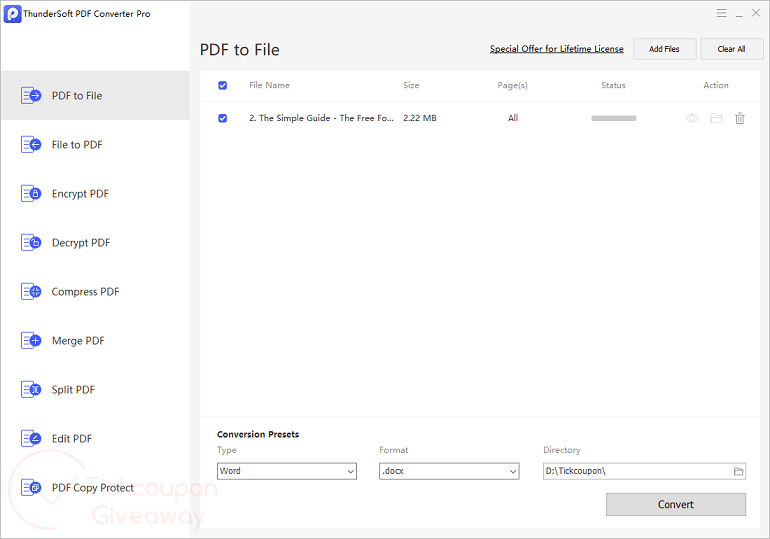Open the Type dropdown showing Word
The width and height of the screenshot is (770, 539).
coord(287,471)
